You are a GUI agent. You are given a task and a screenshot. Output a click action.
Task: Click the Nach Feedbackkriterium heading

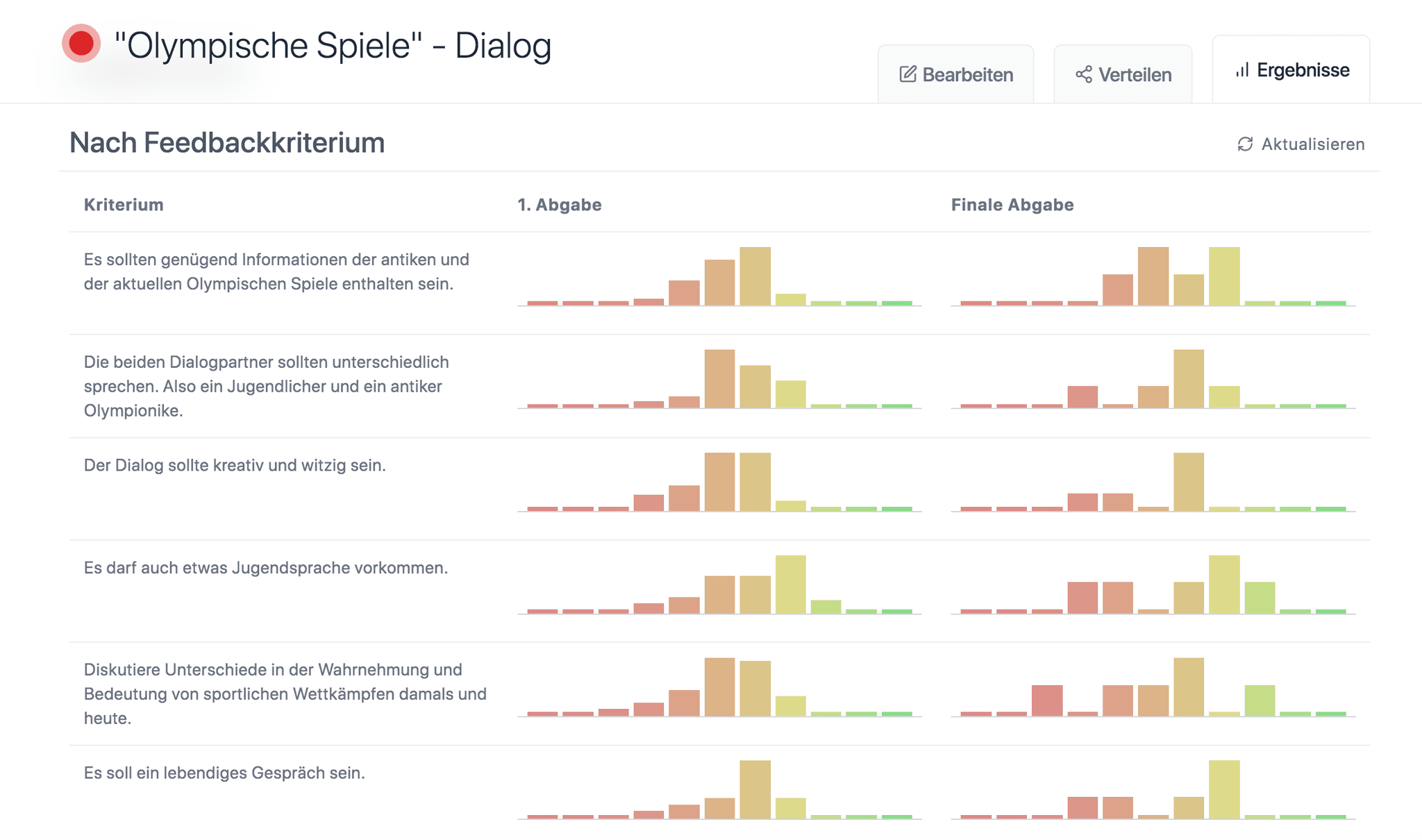(x=227, y=143)
